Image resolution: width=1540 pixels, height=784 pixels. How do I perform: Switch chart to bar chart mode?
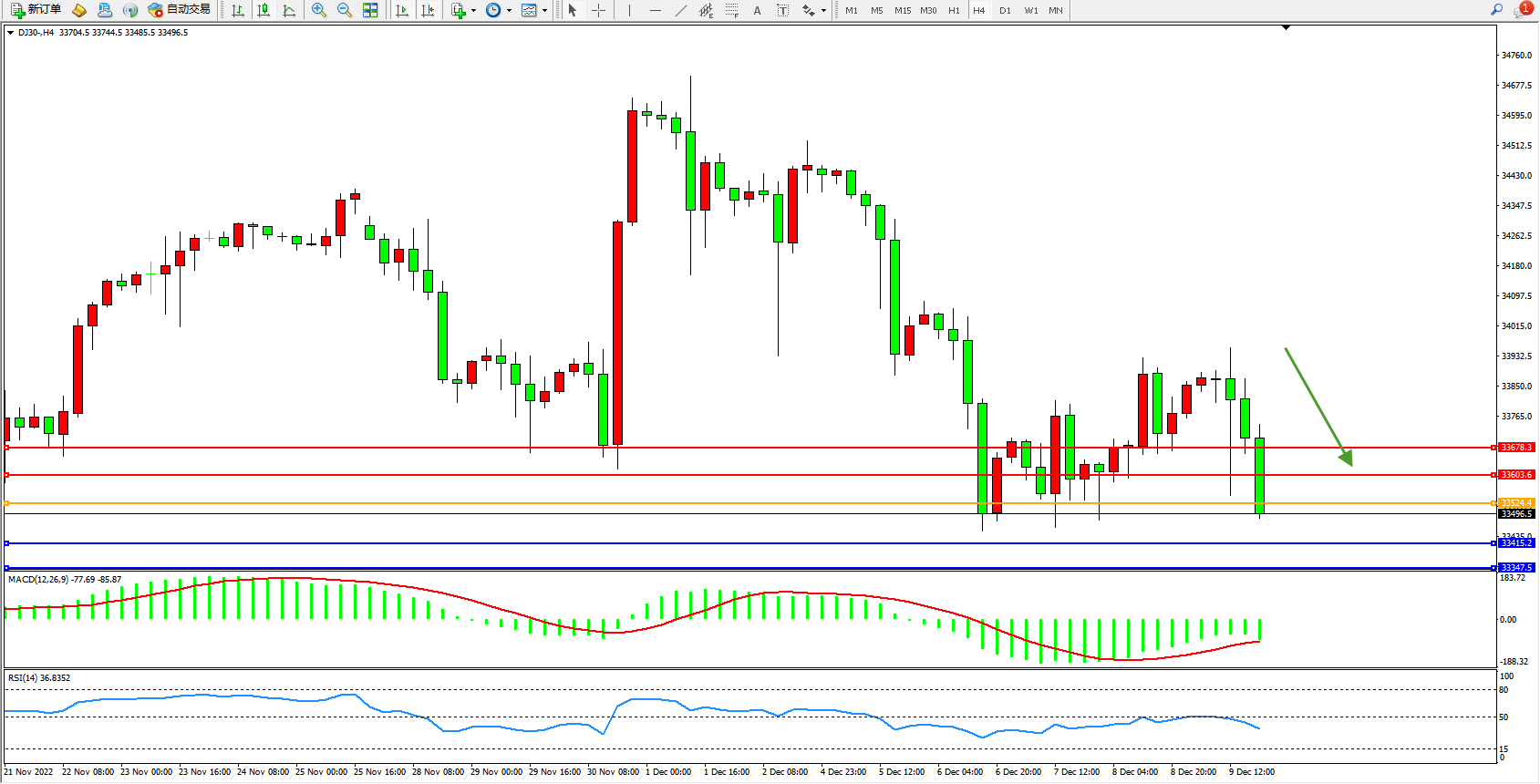238,10
